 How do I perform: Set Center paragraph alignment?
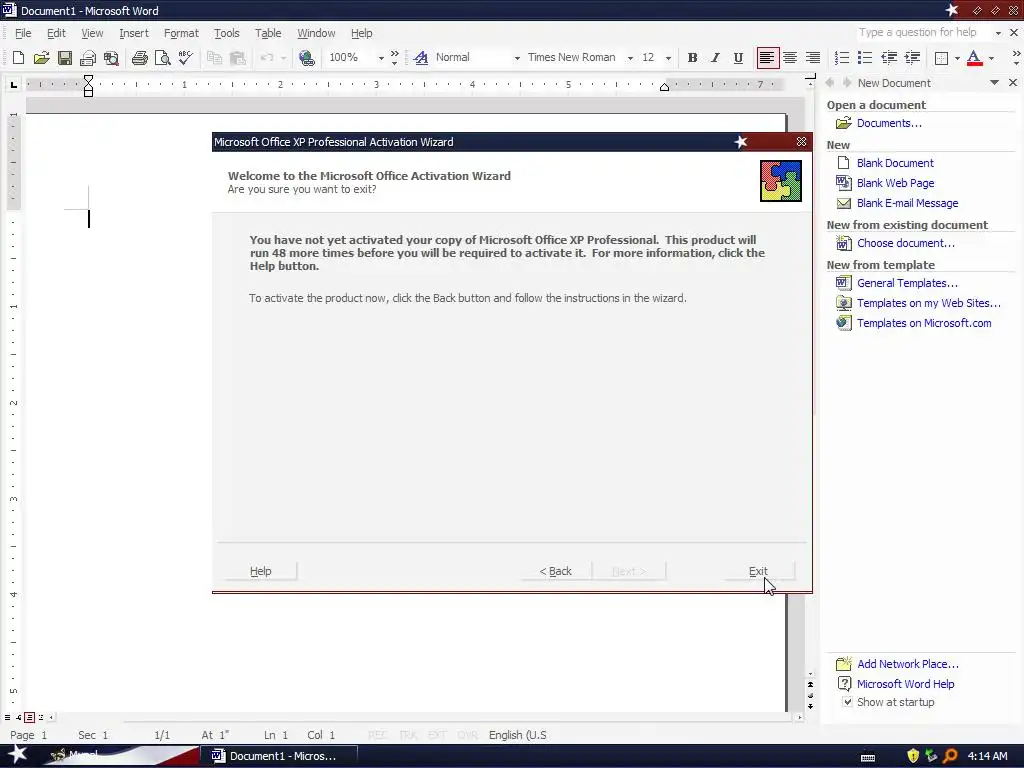pyautogui.click(x=790, y=57)
